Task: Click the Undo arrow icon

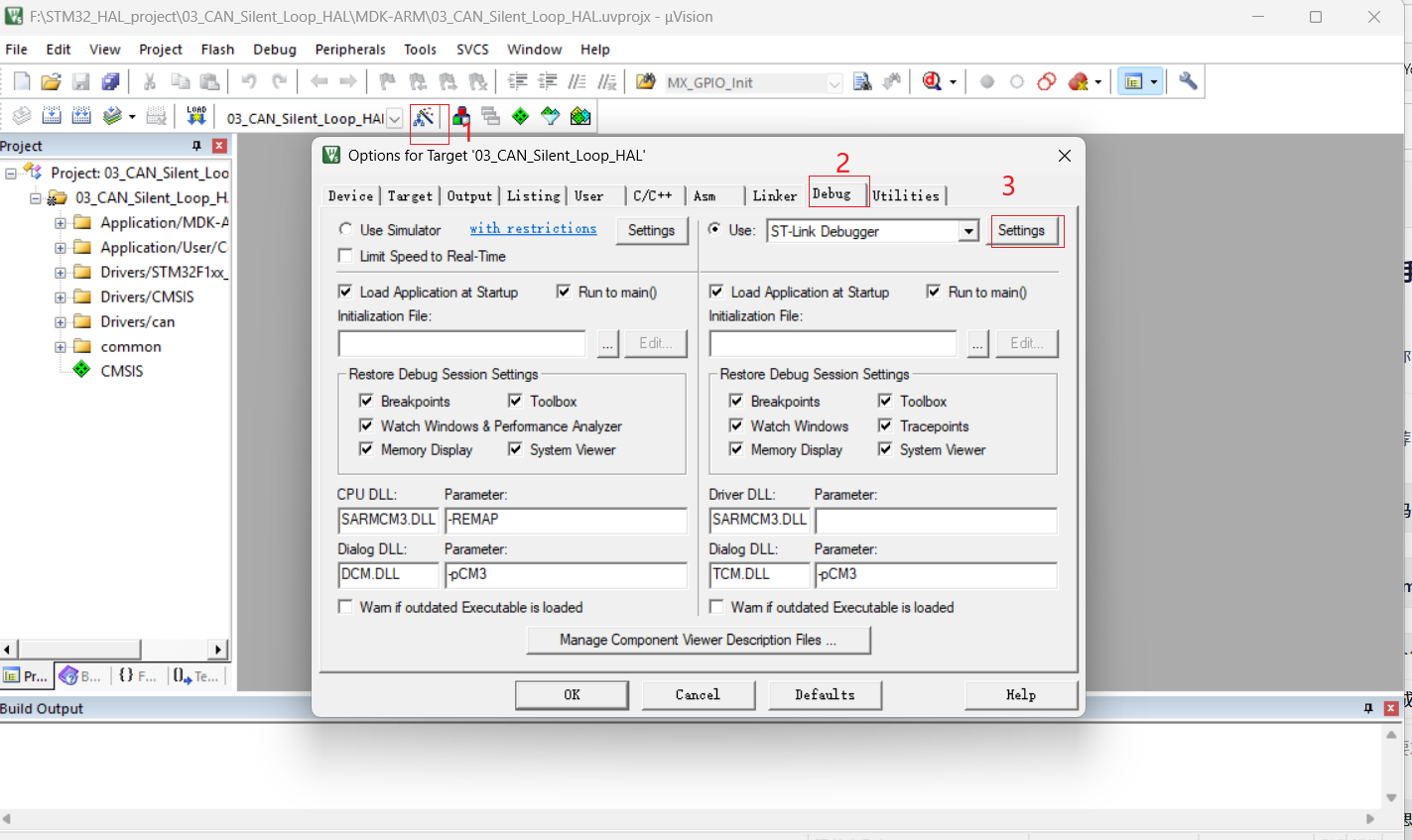Action: pos(249,82)
